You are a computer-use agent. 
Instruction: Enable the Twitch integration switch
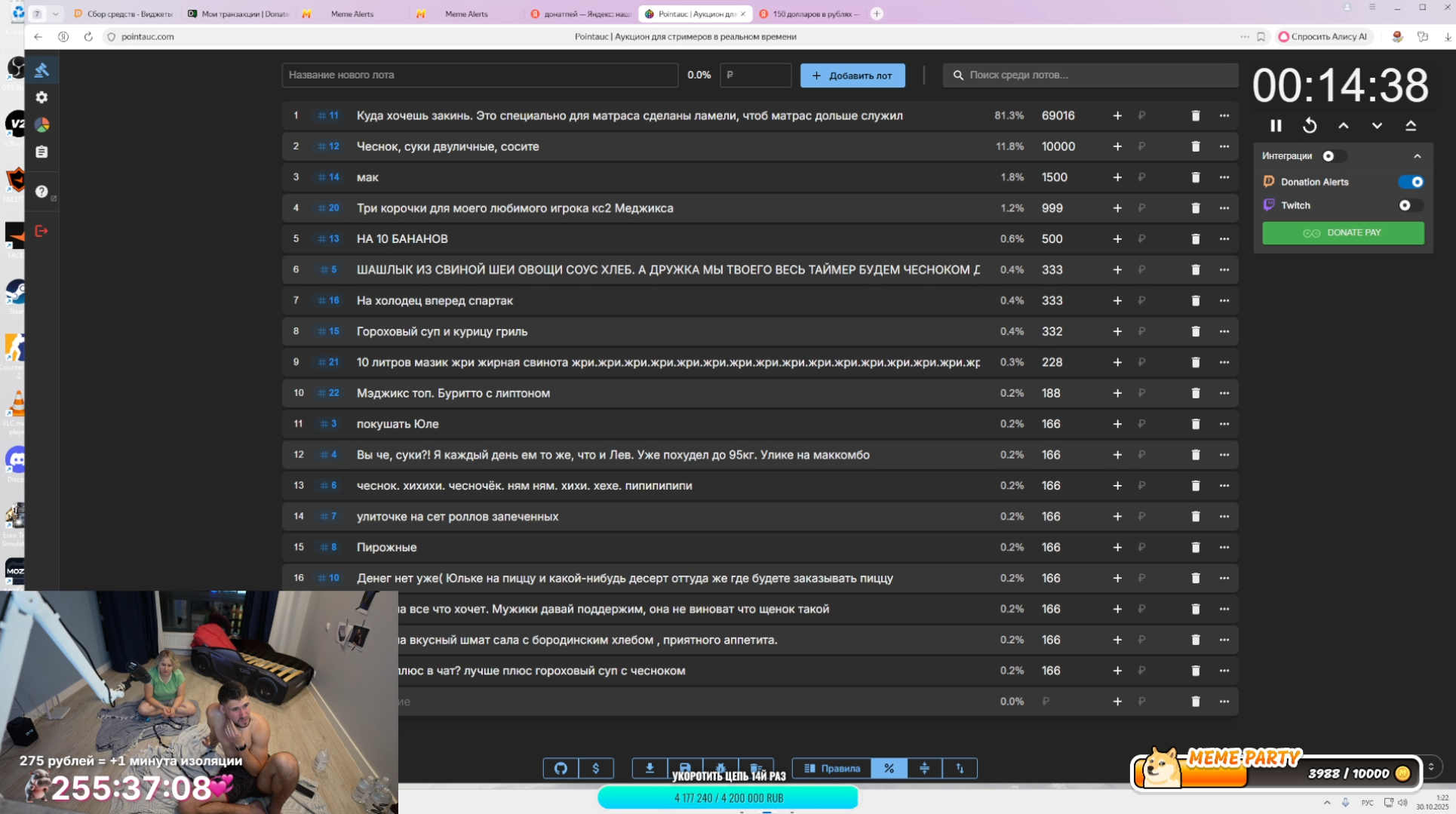(x=1411, y=205)
